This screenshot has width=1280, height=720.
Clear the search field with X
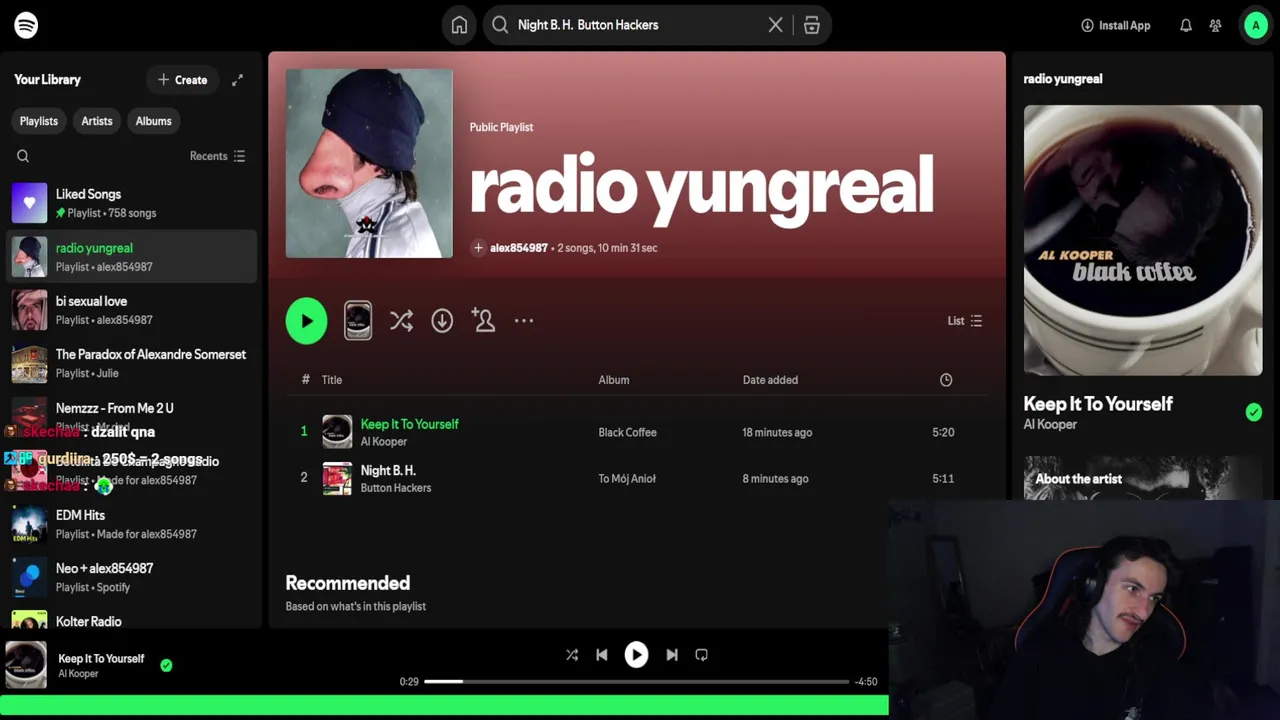tap(775, 25)
